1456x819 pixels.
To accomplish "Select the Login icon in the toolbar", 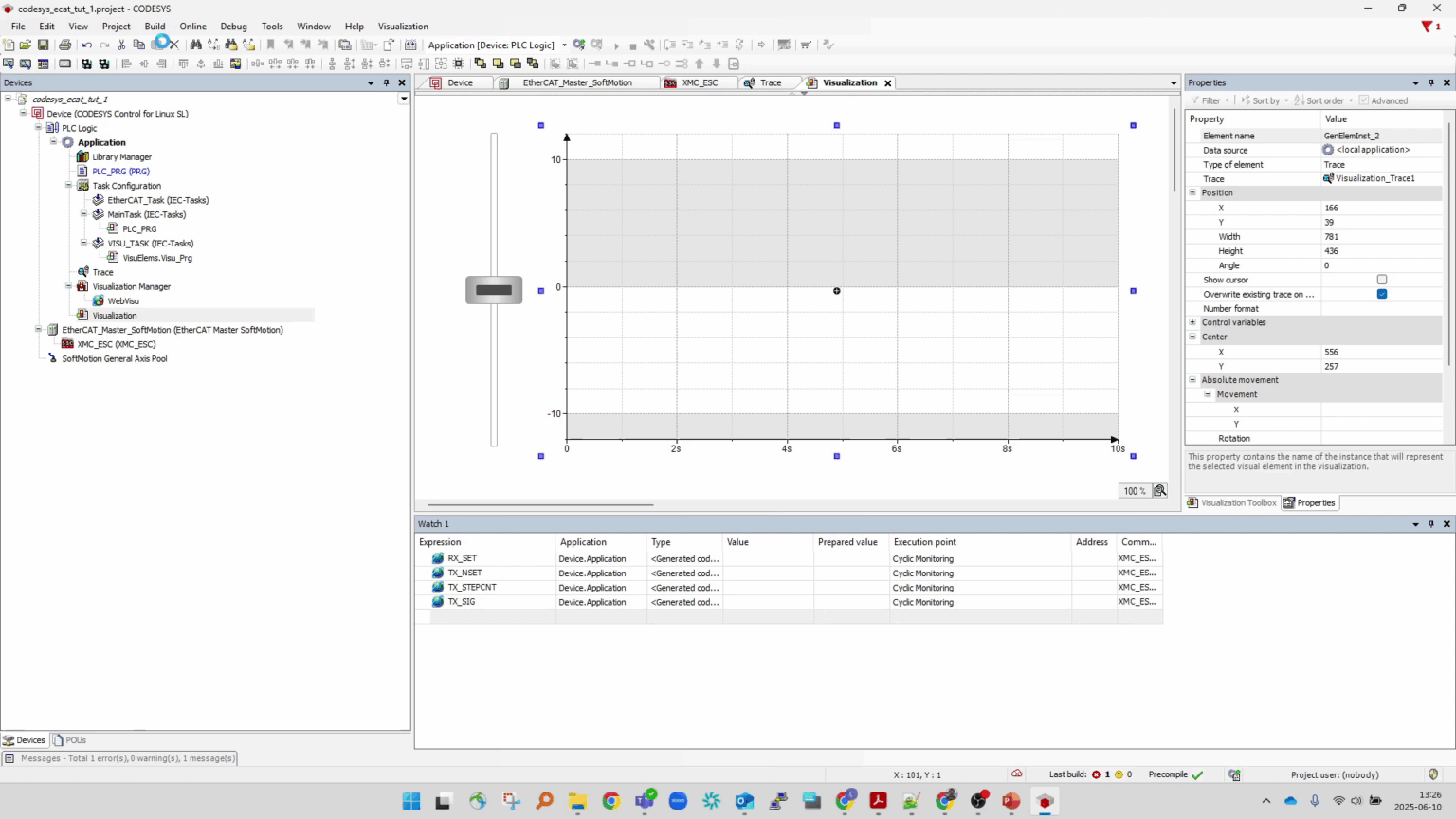I will 576,45.
